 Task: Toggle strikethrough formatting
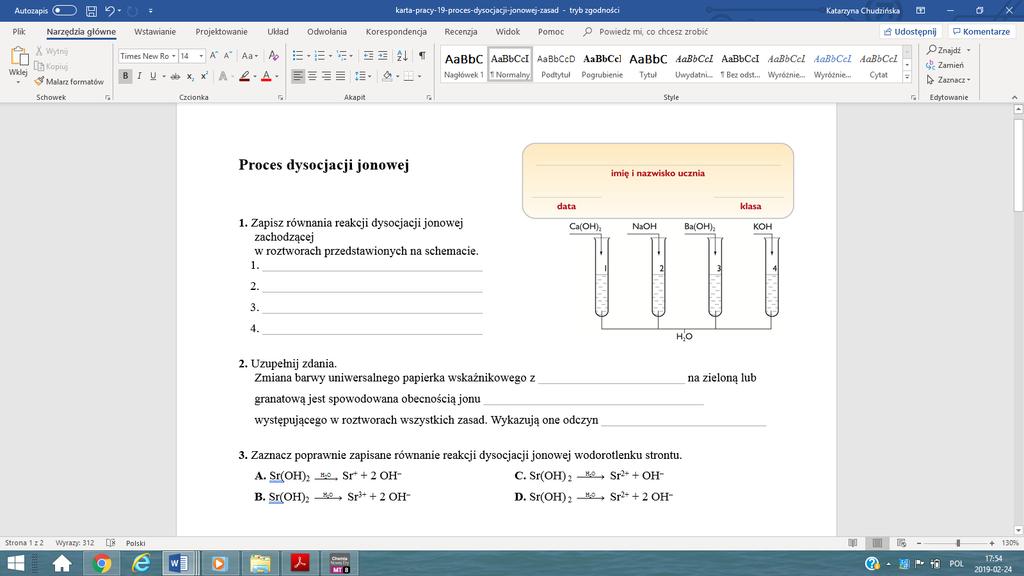175,76
